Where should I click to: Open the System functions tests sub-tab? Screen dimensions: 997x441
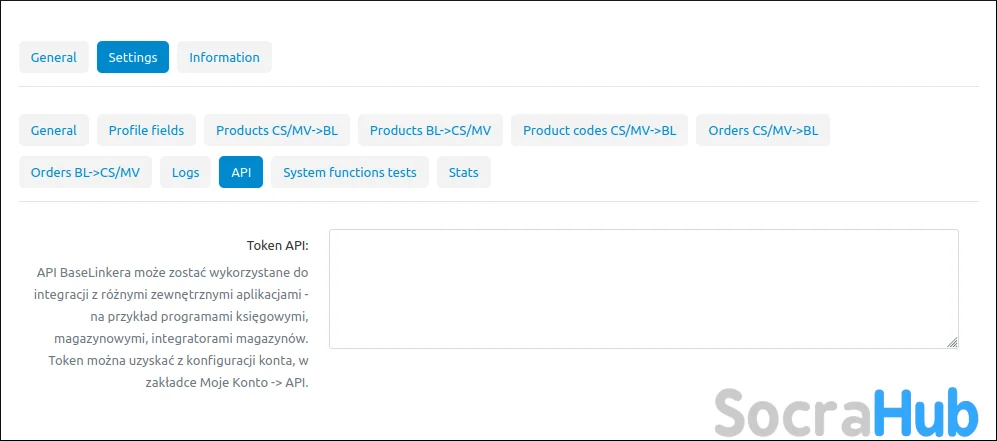point(350,172)
